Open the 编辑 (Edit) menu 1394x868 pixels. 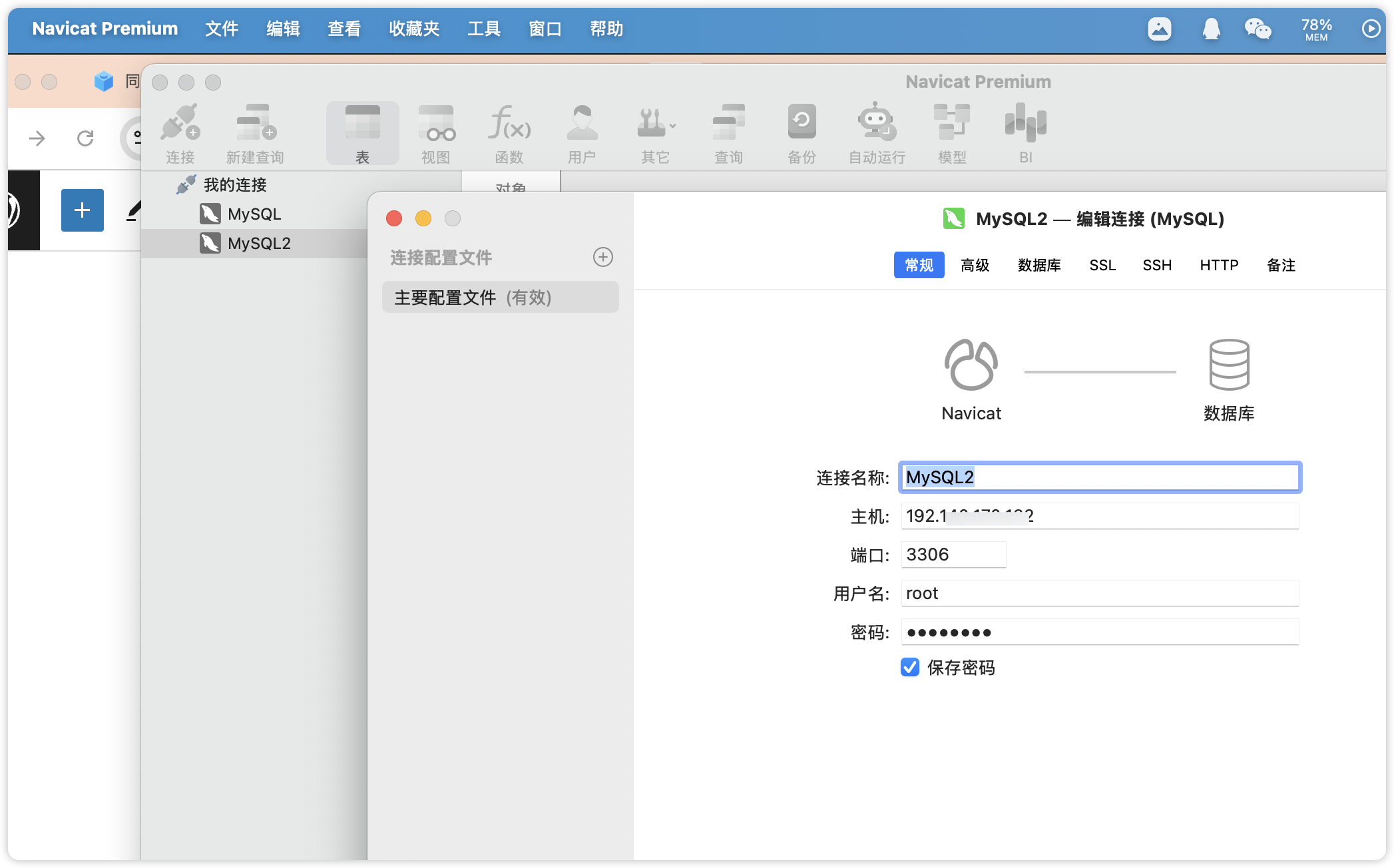pyautogui.click(x=283, y=29)
